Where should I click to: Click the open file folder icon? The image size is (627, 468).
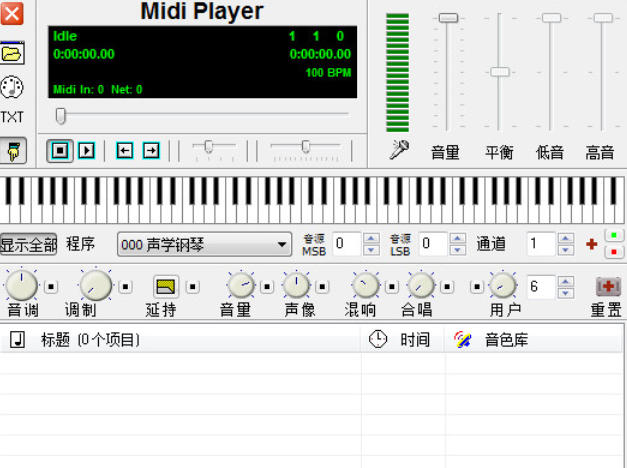point(12,54)
